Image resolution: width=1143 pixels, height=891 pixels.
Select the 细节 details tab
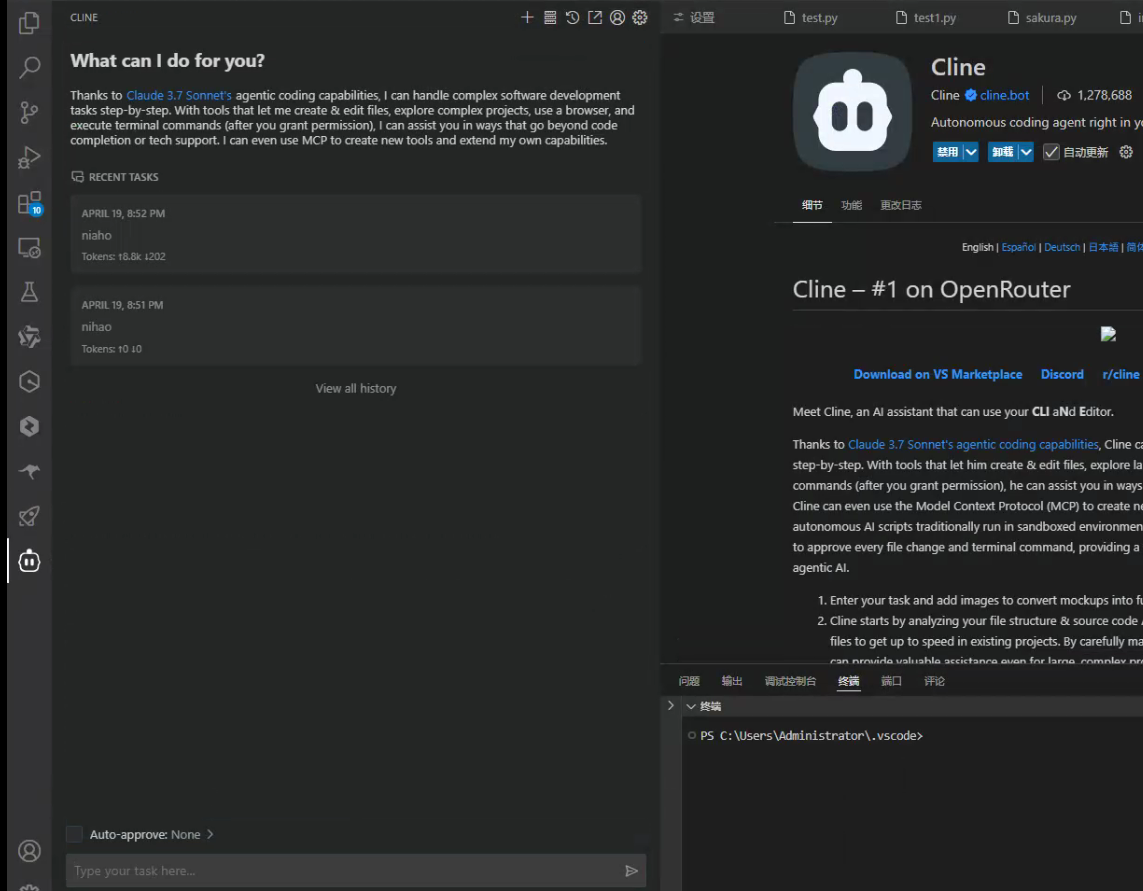812,205
